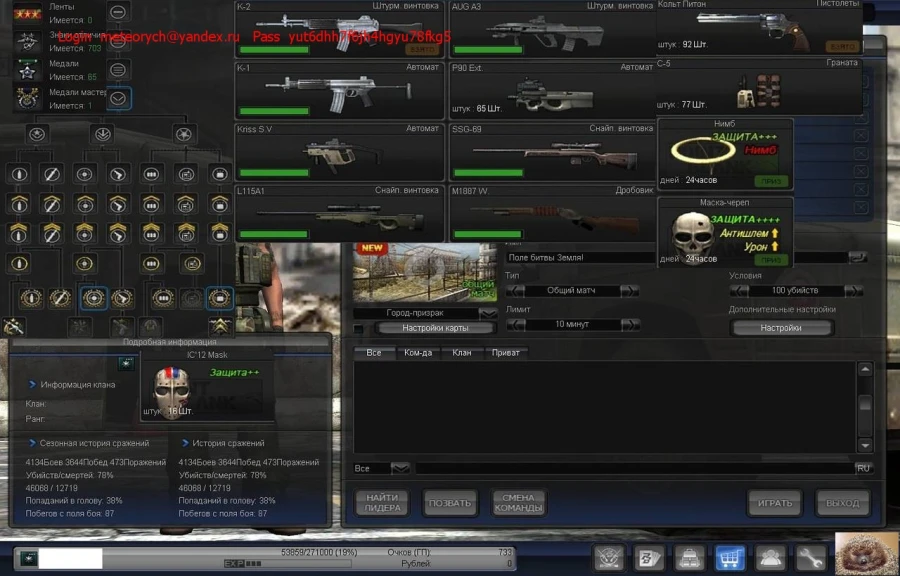Focus the chat message input field
Viewport: 900px width, 576px height.
coord(634,469)
